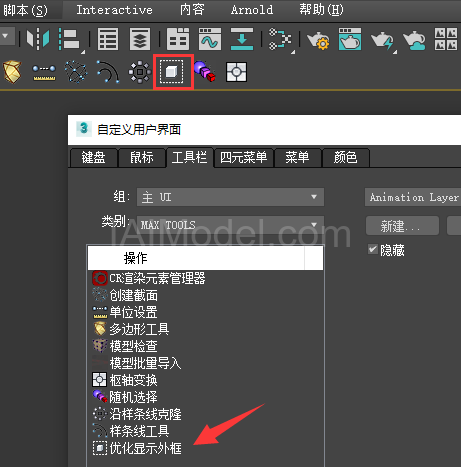Click the 新建... button

click(402, 226)
